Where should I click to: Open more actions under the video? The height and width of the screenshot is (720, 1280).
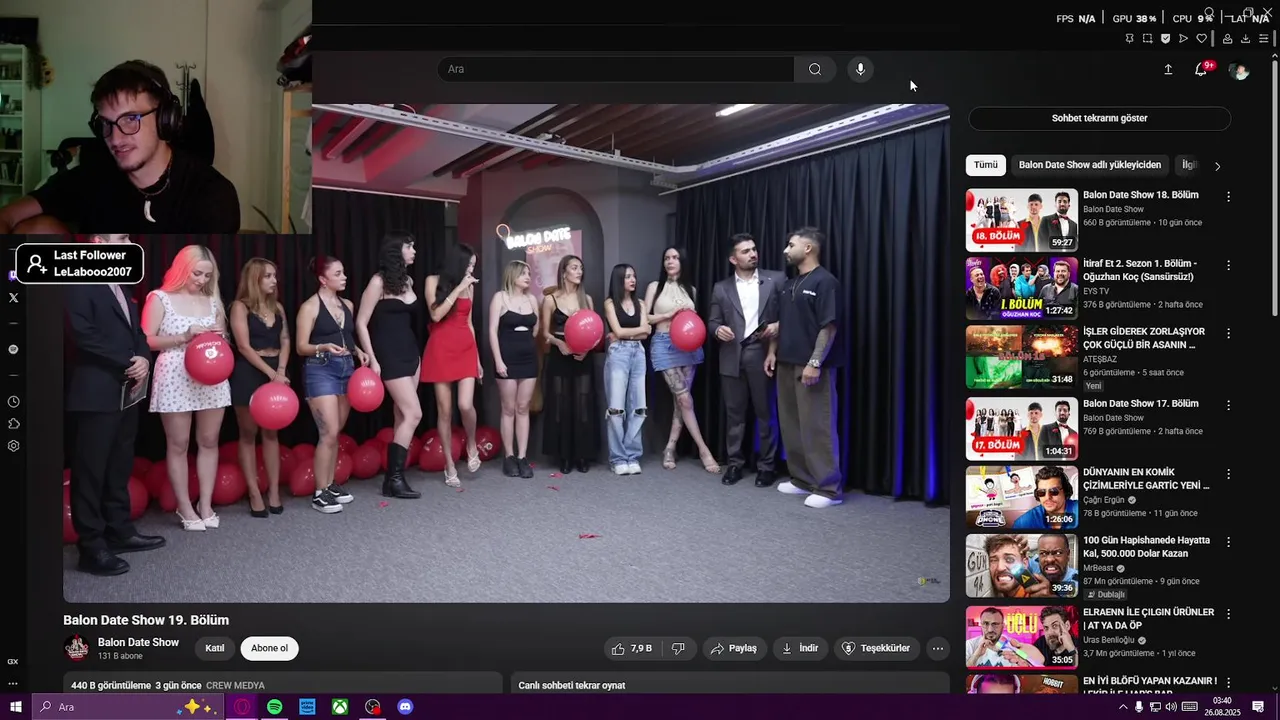pyautogui.click(x=938, y=648)
